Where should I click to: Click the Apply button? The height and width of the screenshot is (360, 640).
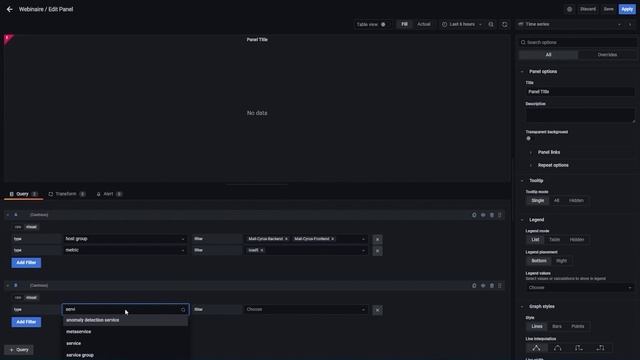[x=627, y=9]
